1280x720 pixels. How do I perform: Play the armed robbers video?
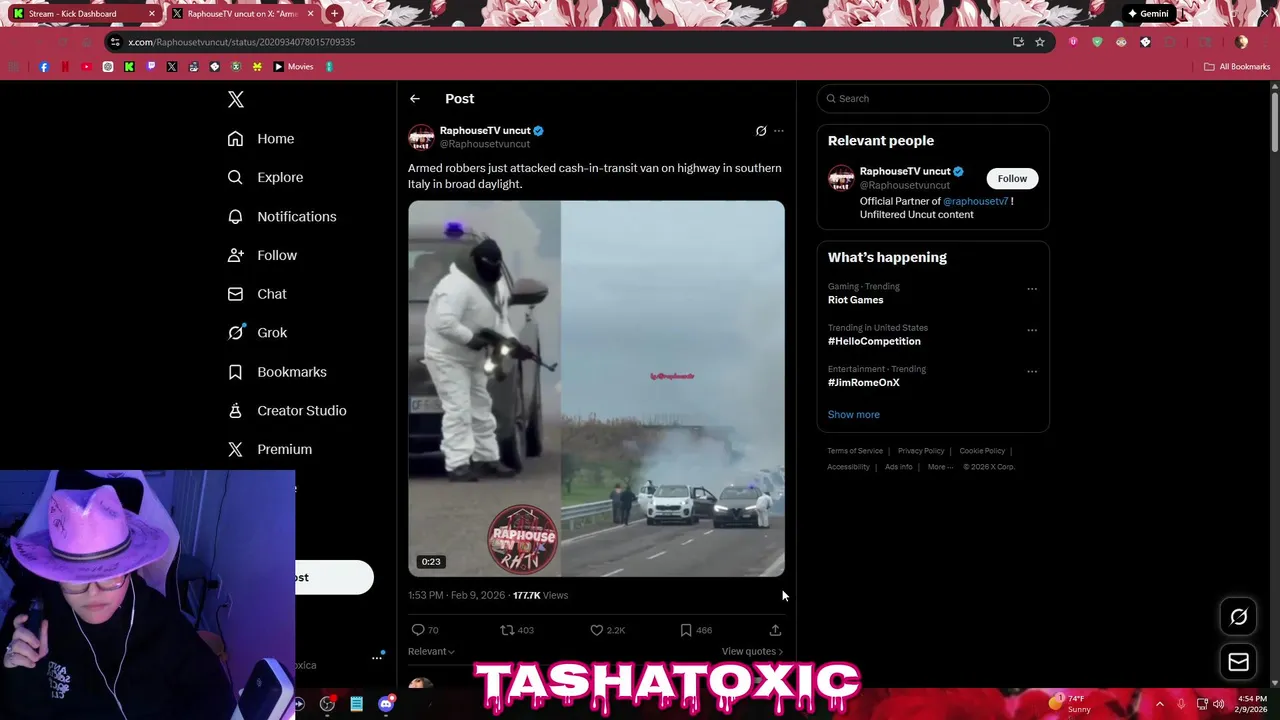click(x=596, y=388)
